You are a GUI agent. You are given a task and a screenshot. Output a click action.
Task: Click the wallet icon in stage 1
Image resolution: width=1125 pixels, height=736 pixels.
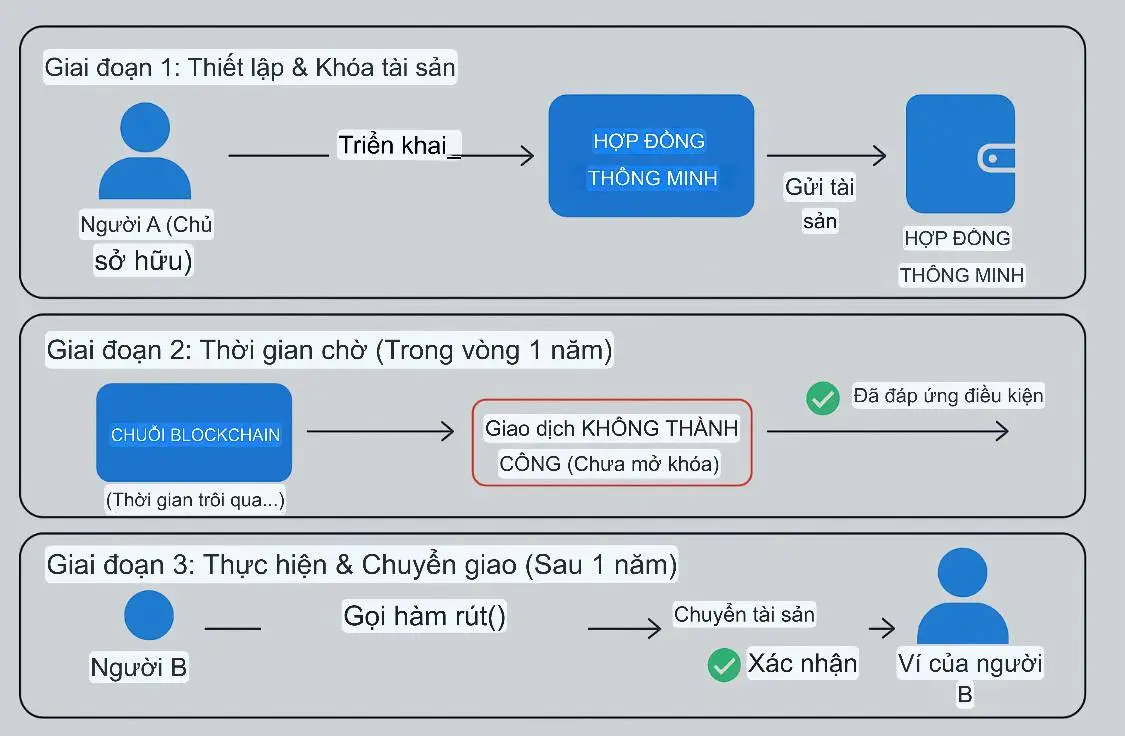tap(960, 153)
